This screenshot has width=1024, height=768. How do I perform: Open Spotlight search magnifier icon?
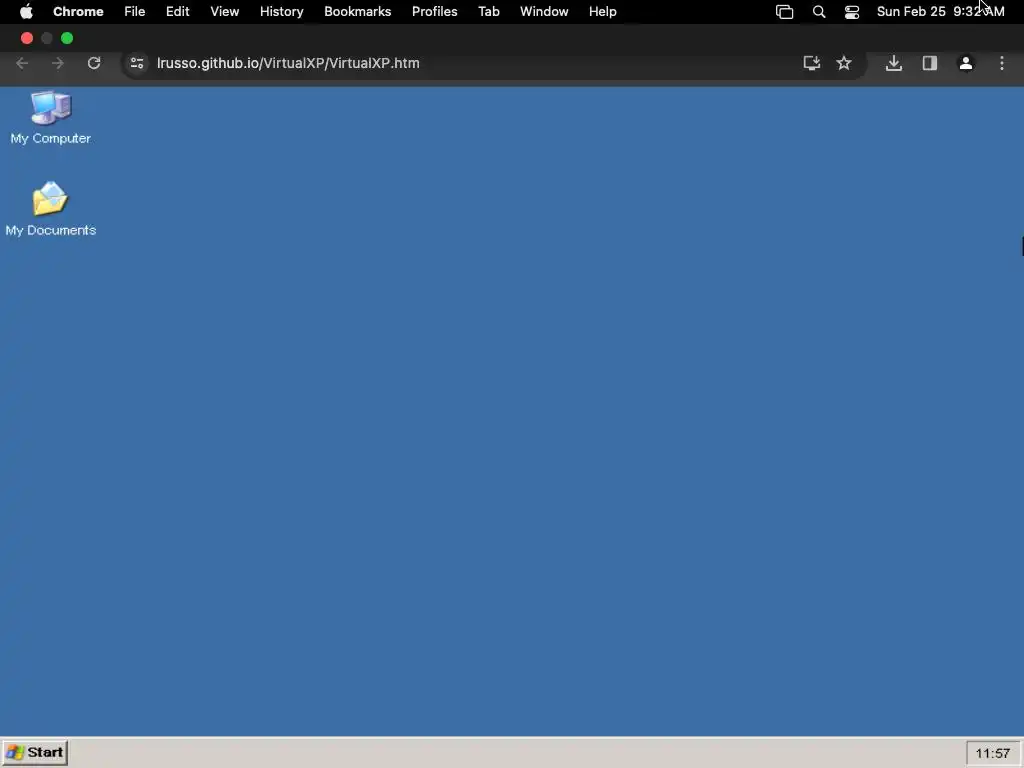tap(819, 12)
